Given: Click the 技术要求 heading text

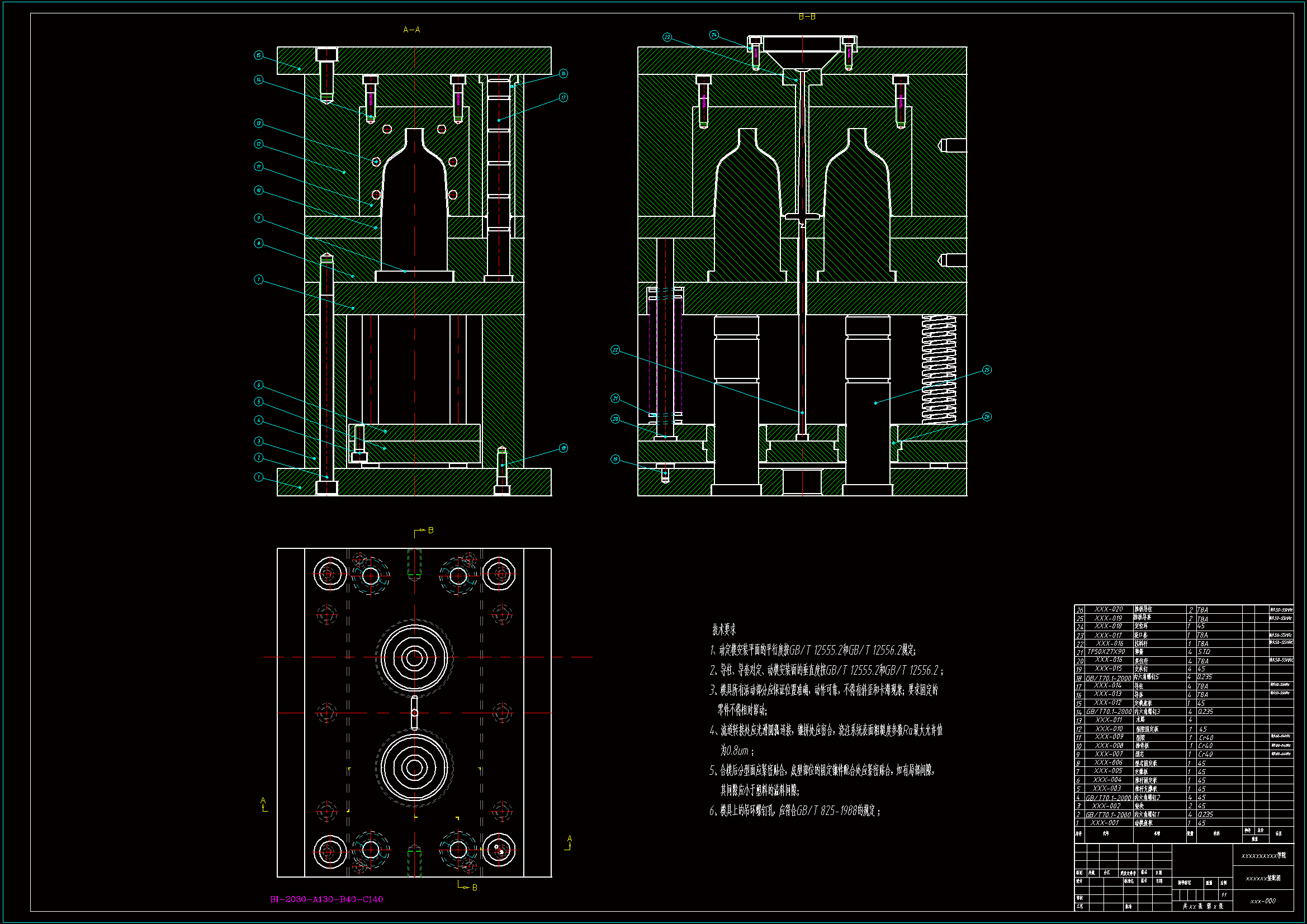Looking at the screenshot, I should click(723, 629).
